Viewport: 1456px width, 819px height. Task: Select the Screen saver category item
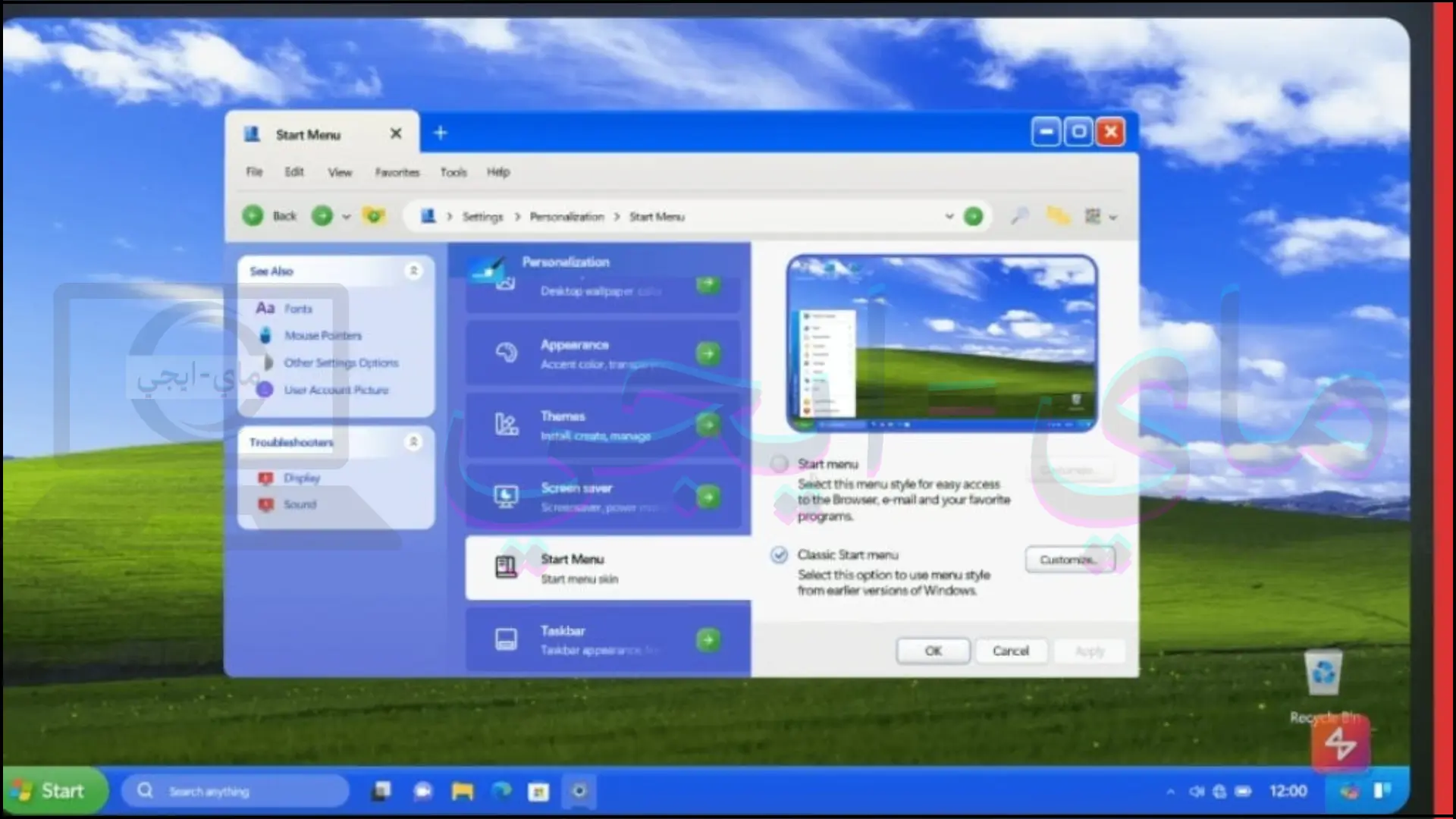pyautogui.click(x=603, y=497)
